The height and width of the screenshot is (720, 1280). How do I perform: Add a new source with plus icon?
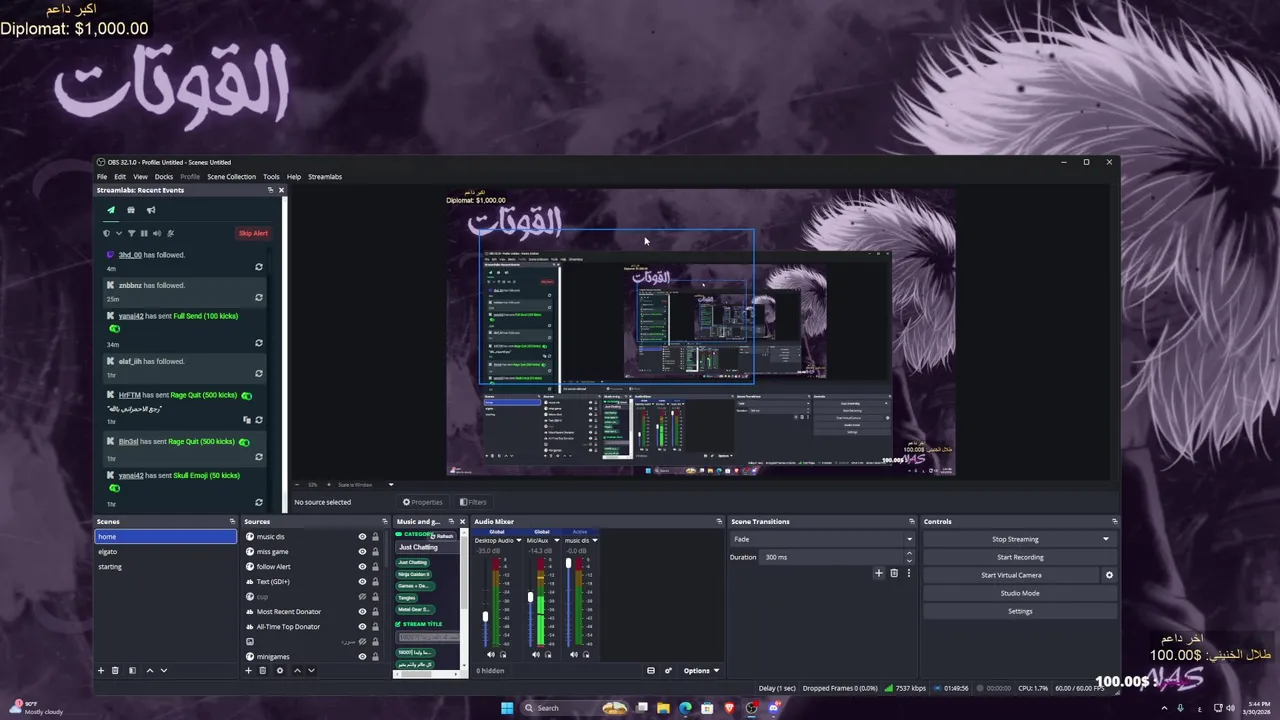point(248,670)
